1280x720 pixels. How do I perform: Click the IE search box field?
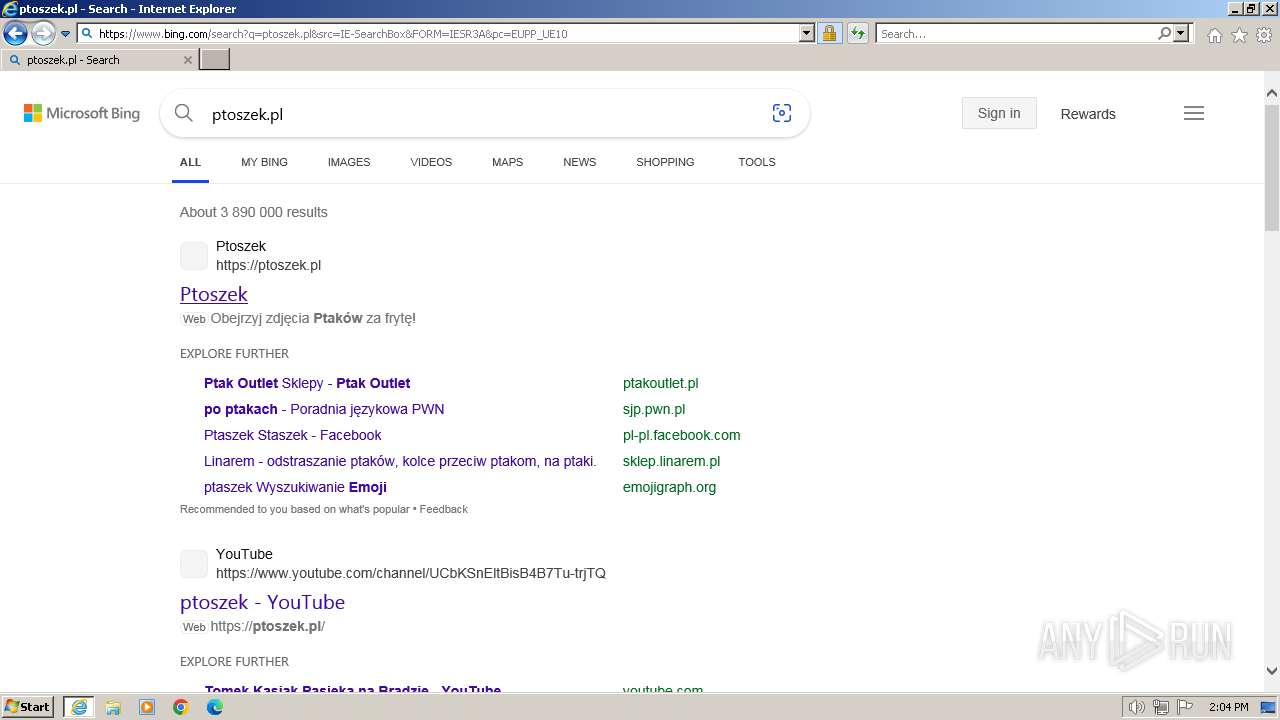click(x=1015, y=33)
